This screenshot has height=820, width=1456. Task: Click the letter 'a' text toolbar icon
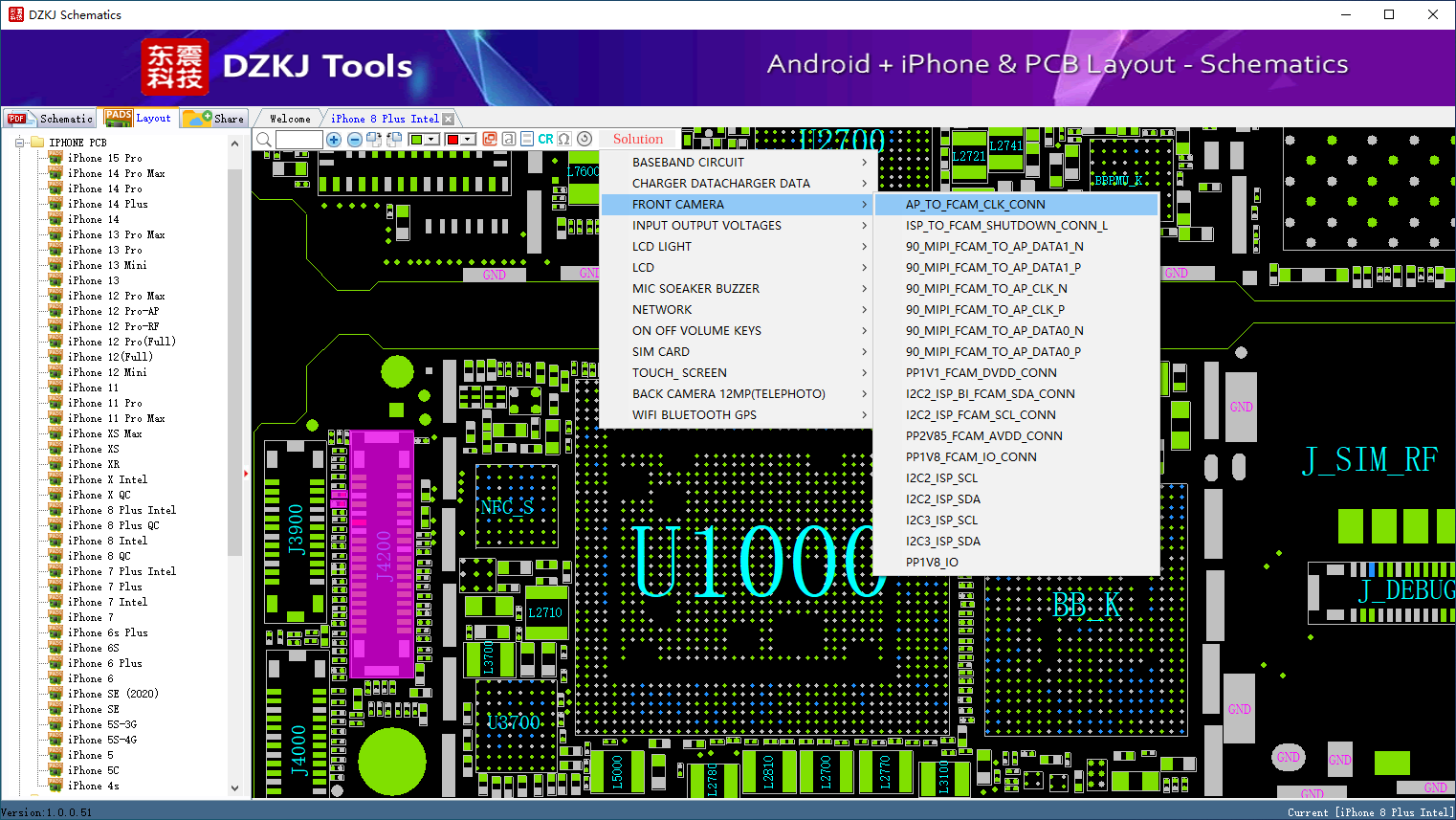(x=509, y=140)
